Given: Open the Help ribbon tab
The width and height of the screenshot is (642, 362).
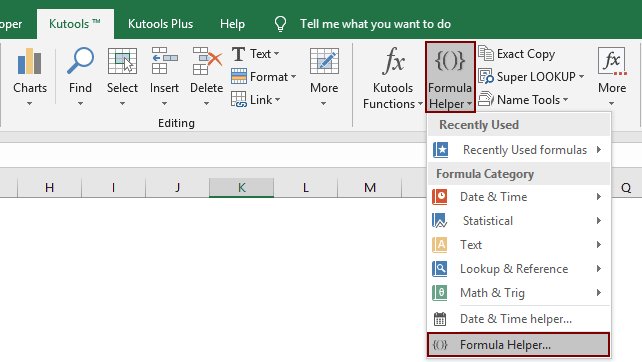Looking at the screenshot, I should coord(232,24).
